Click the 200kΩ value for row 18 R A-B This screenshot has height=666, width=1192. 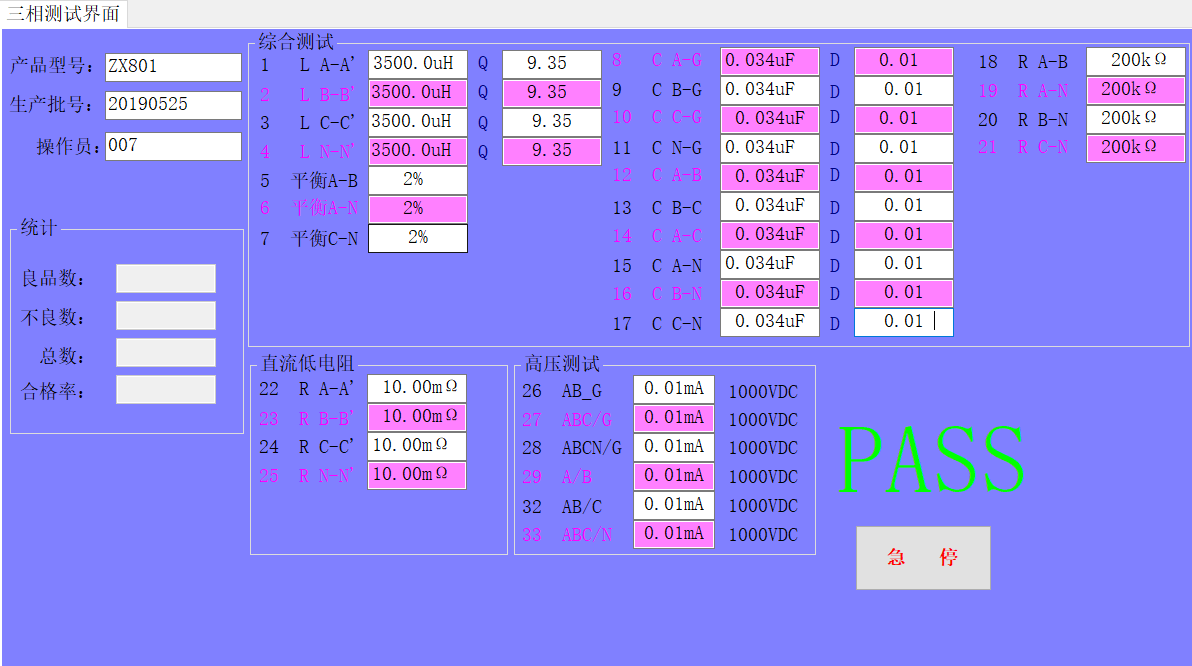pos(1135,60)
